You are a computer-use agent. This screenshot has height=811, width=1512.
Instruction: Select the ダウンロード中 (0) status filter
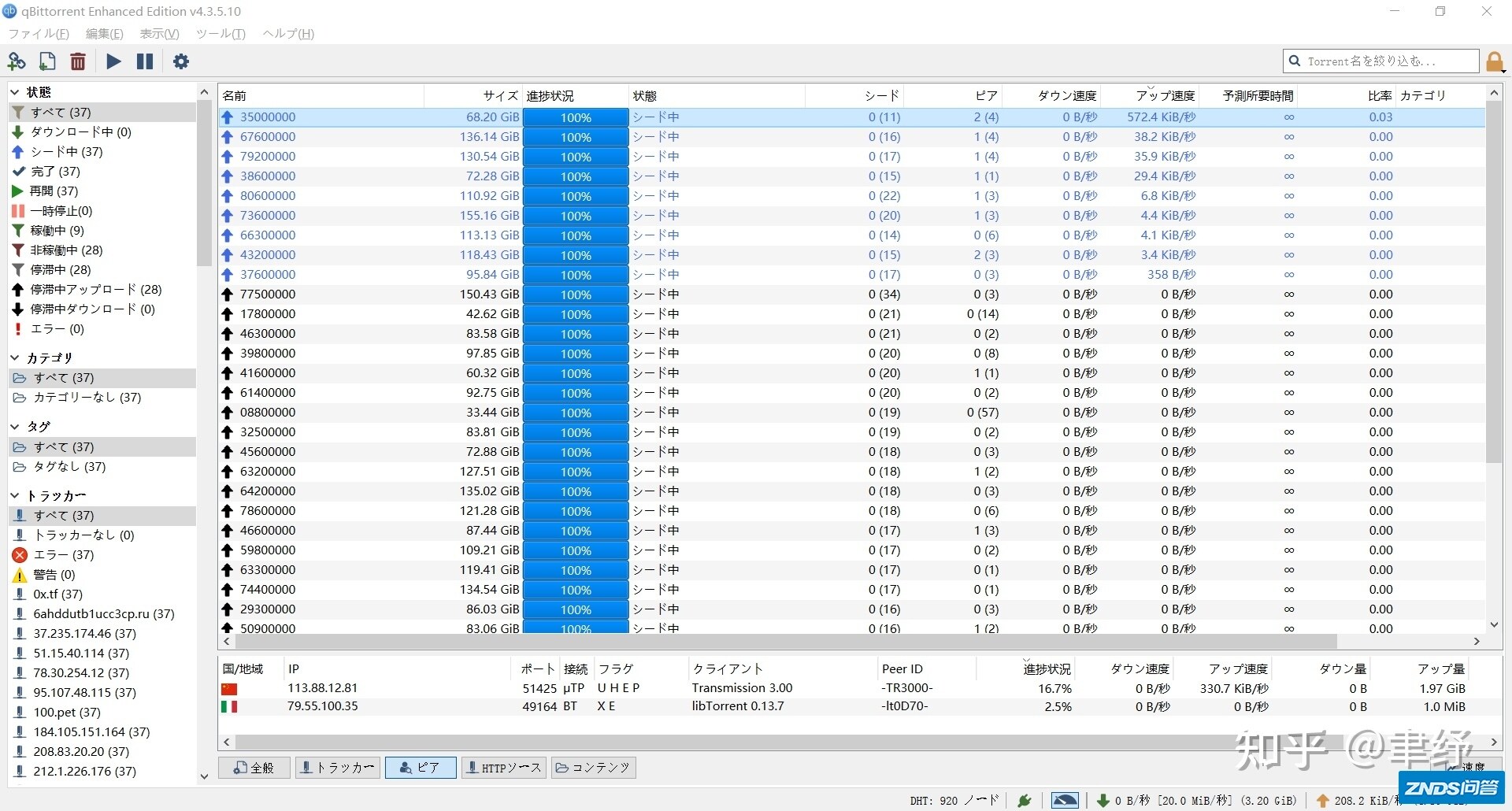[102, 132]
